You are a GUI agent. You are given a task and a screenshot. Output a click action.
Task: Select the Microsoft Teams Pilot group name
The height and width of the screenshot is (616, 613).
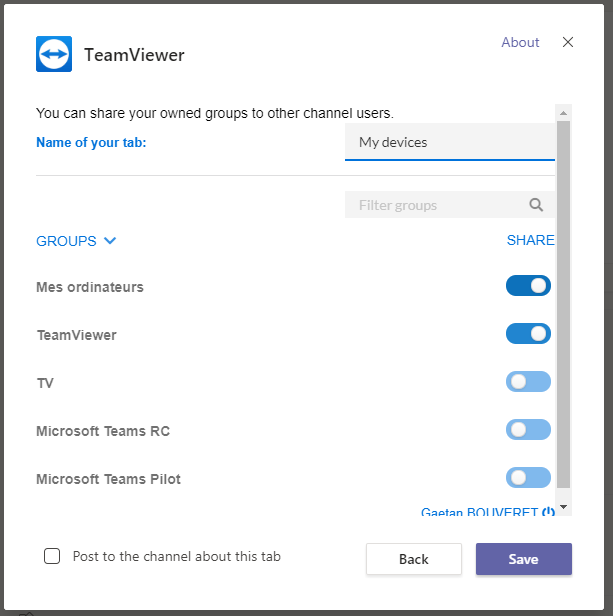pyautogui.click(x=108, y=479)
